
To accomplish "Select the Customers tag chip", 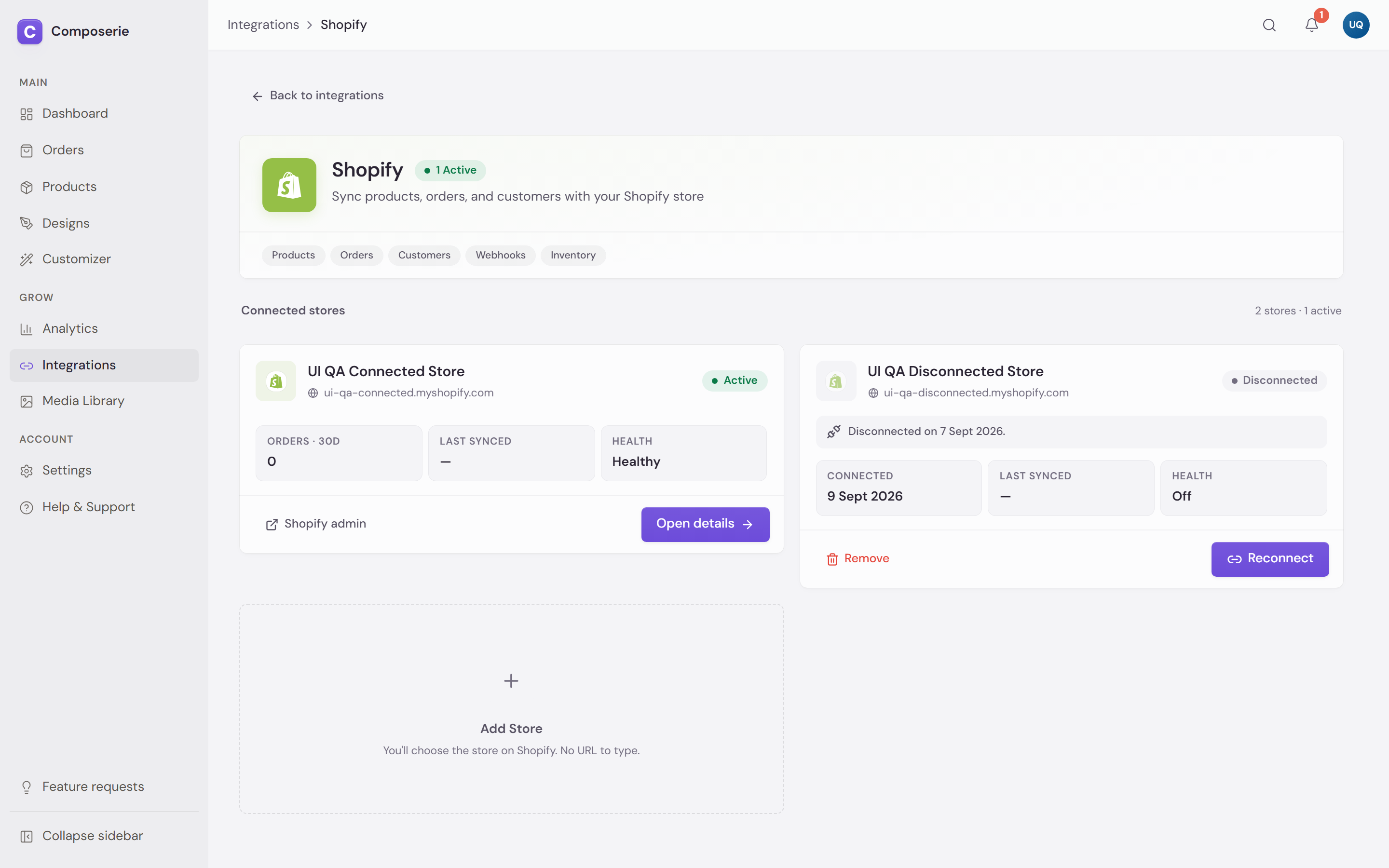I will (424, 255).
